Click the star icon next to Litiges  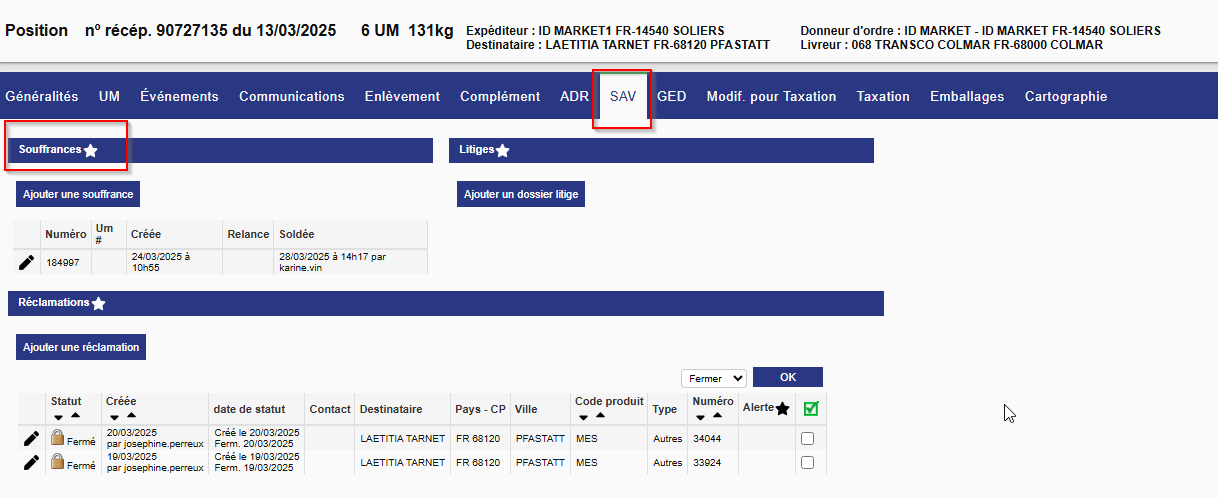click(503, 150)
